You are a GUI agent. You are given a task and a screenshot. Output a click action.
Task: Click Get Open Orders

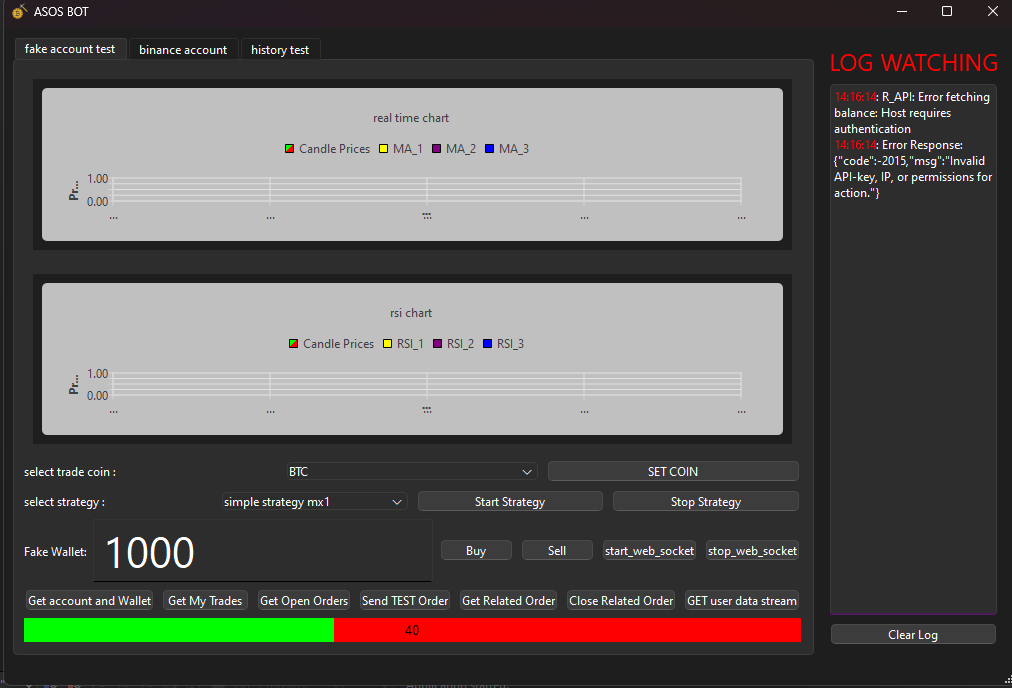tap(304, 601)
